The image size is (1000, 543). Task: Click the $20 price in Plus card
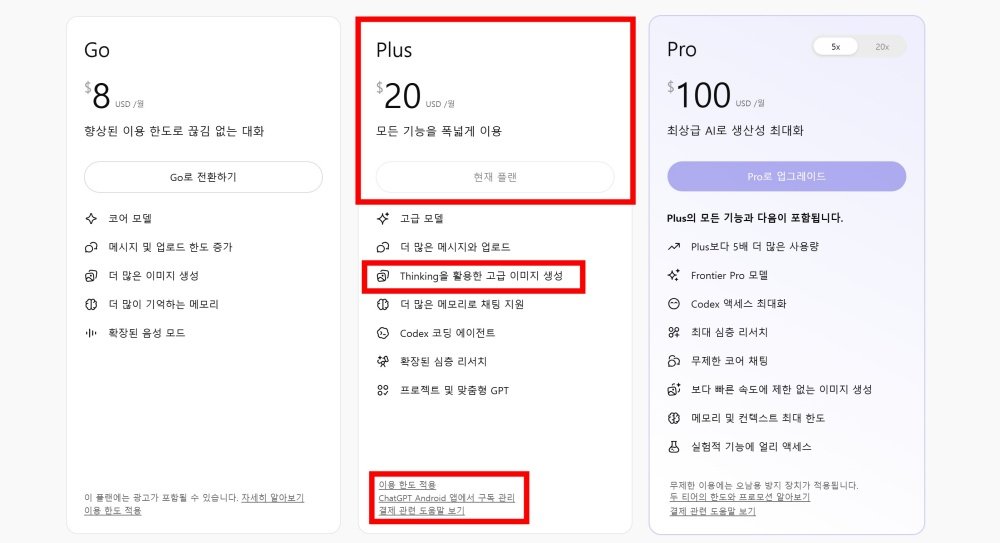pos(399,96)
